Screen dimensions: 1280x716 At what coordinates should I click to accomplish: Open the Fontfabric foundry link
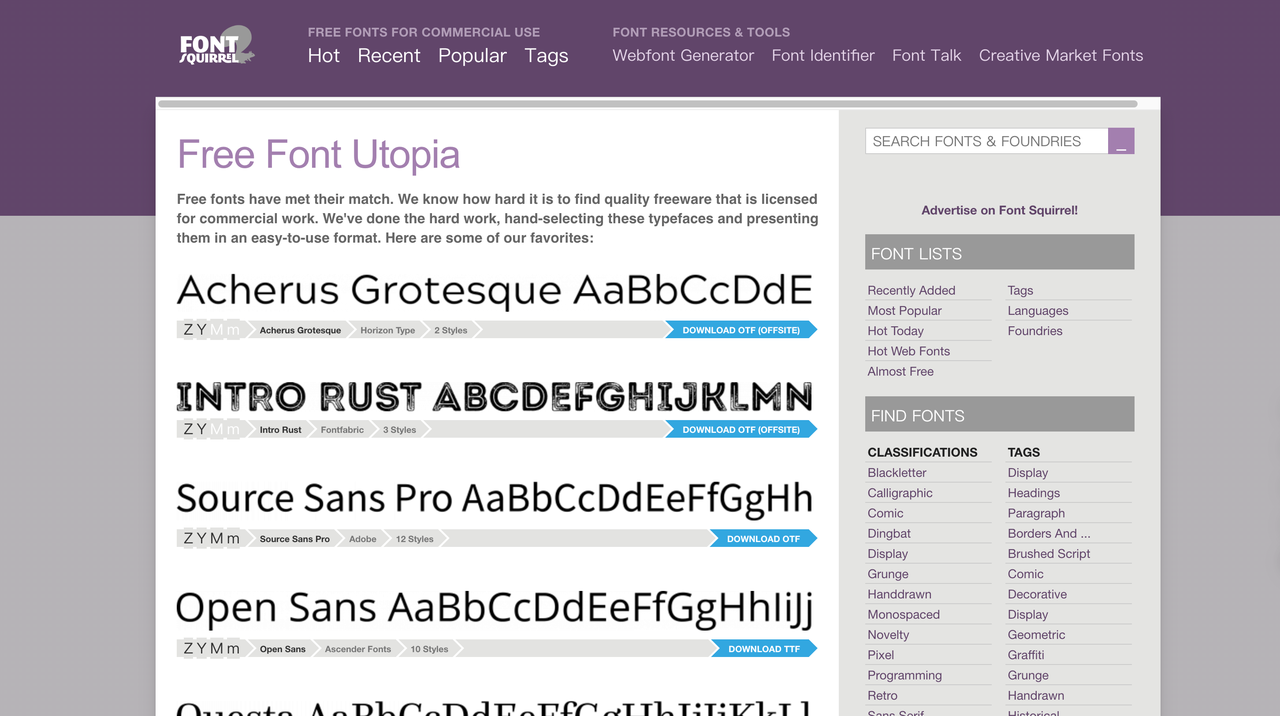click(342, 430)
